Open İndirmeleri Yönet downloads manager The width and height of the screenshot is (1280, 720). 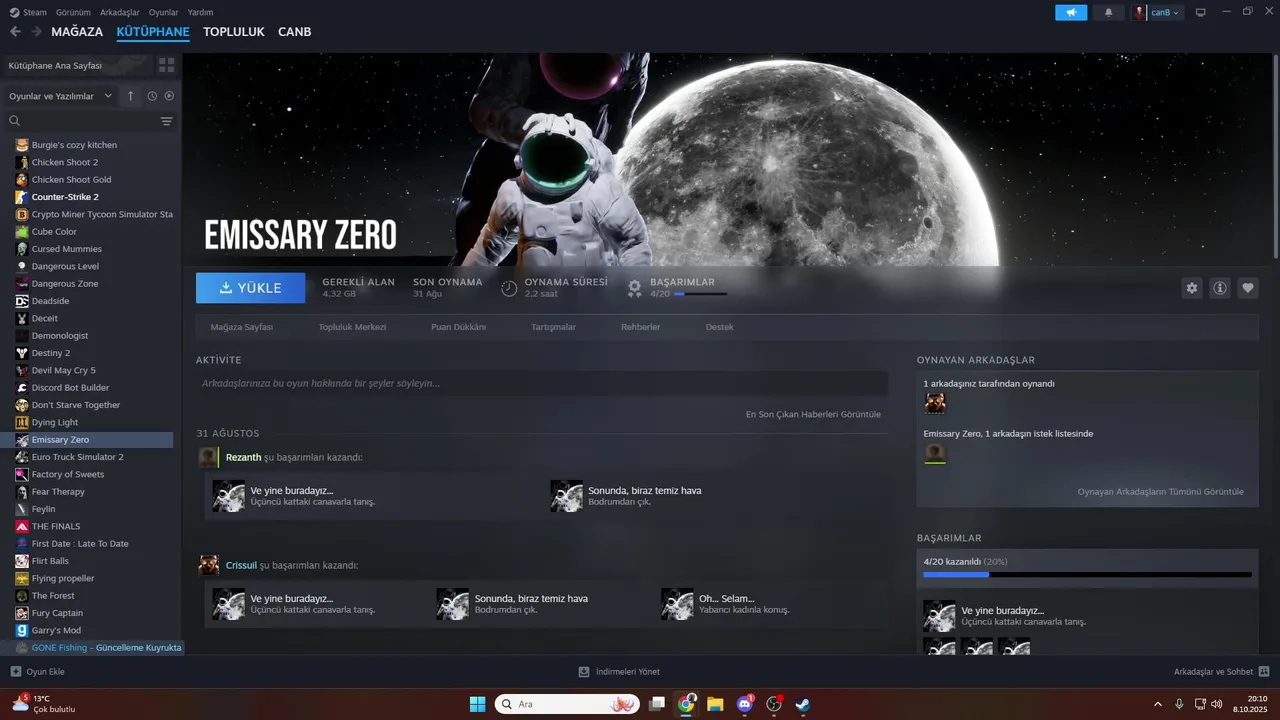pos(619,672)
